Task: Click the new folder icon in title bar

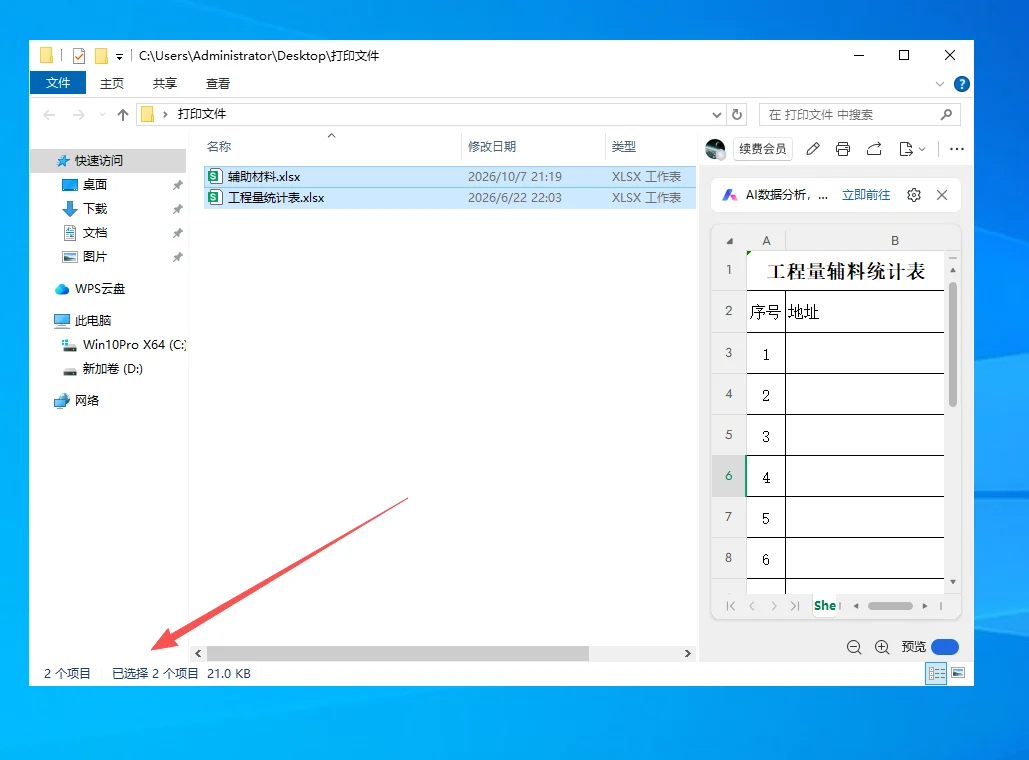Action: coord(101,56)
